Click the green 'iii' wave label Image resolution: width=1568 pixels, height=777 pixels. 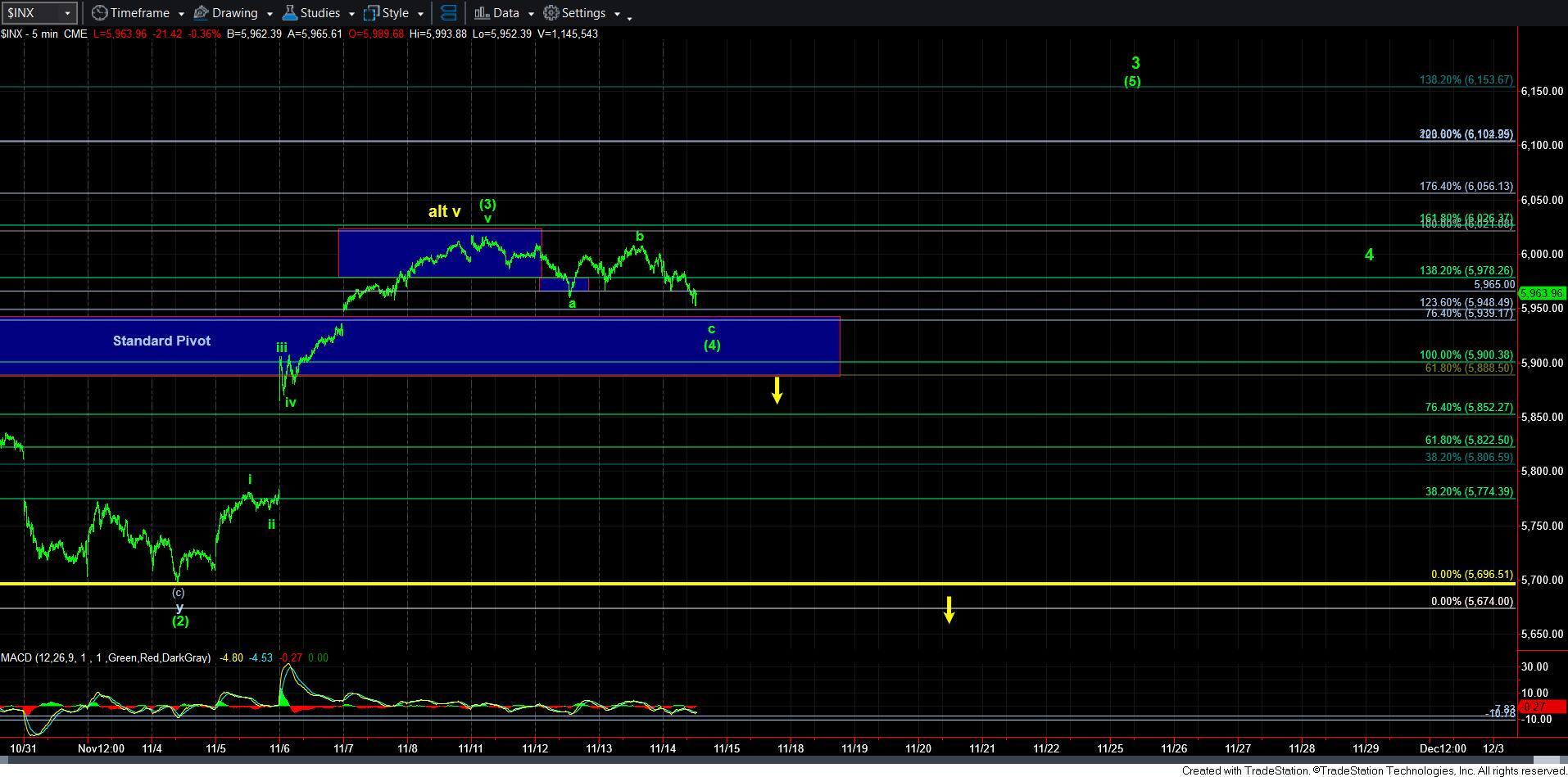[x=282, y=347]
